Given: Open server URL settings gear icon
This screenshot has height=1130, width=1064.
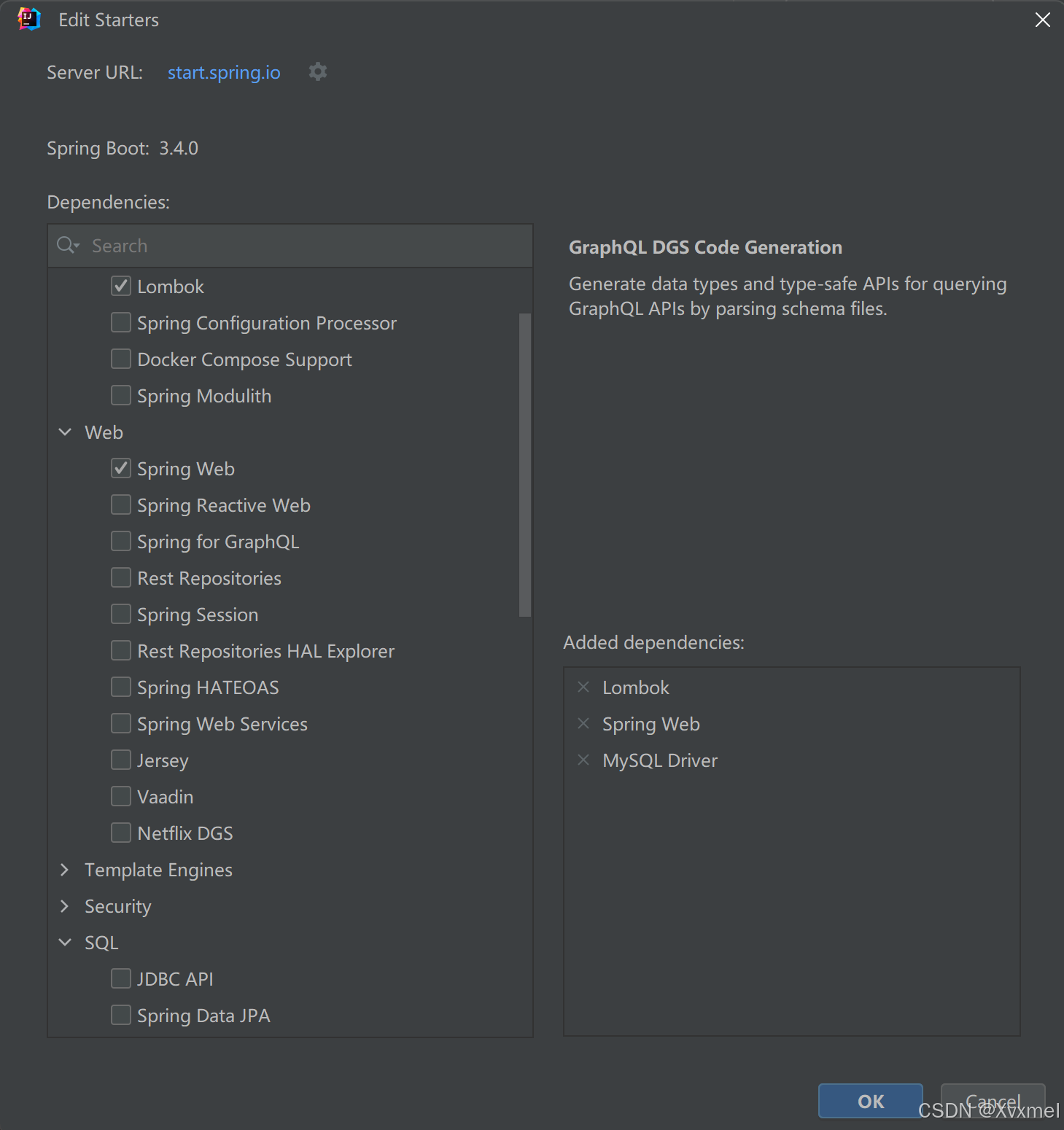Looking at the screenshot, I should 317,71.
